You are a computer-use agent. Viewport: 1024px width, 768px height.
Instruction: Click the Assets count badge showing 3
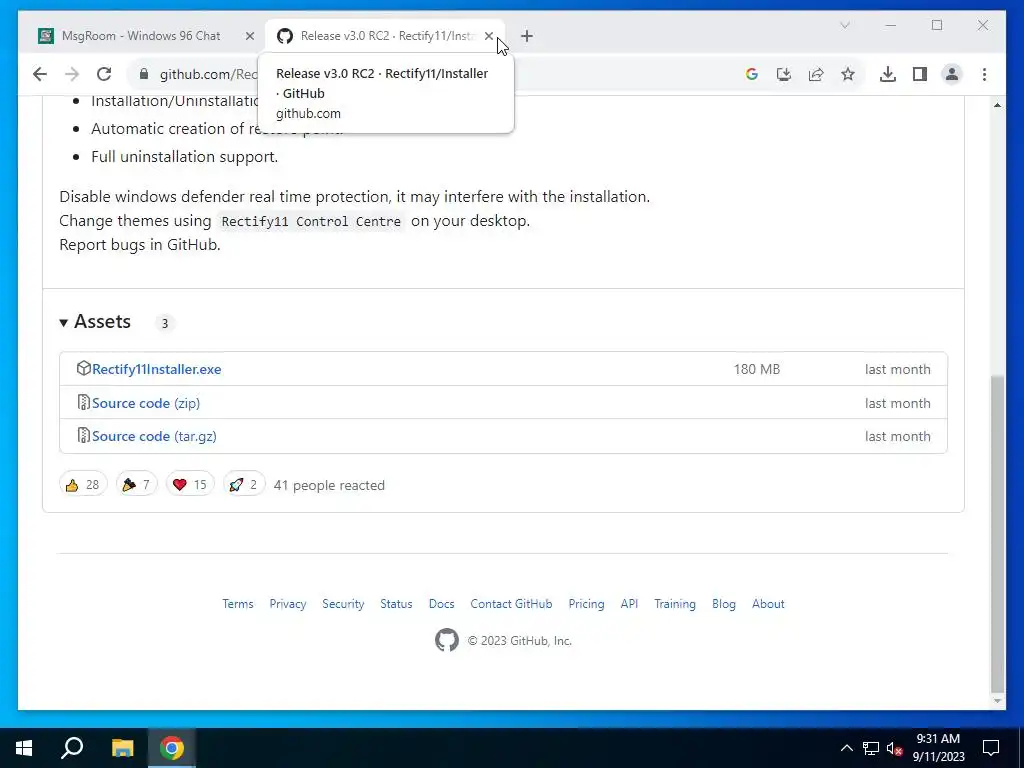coord(165,323)
